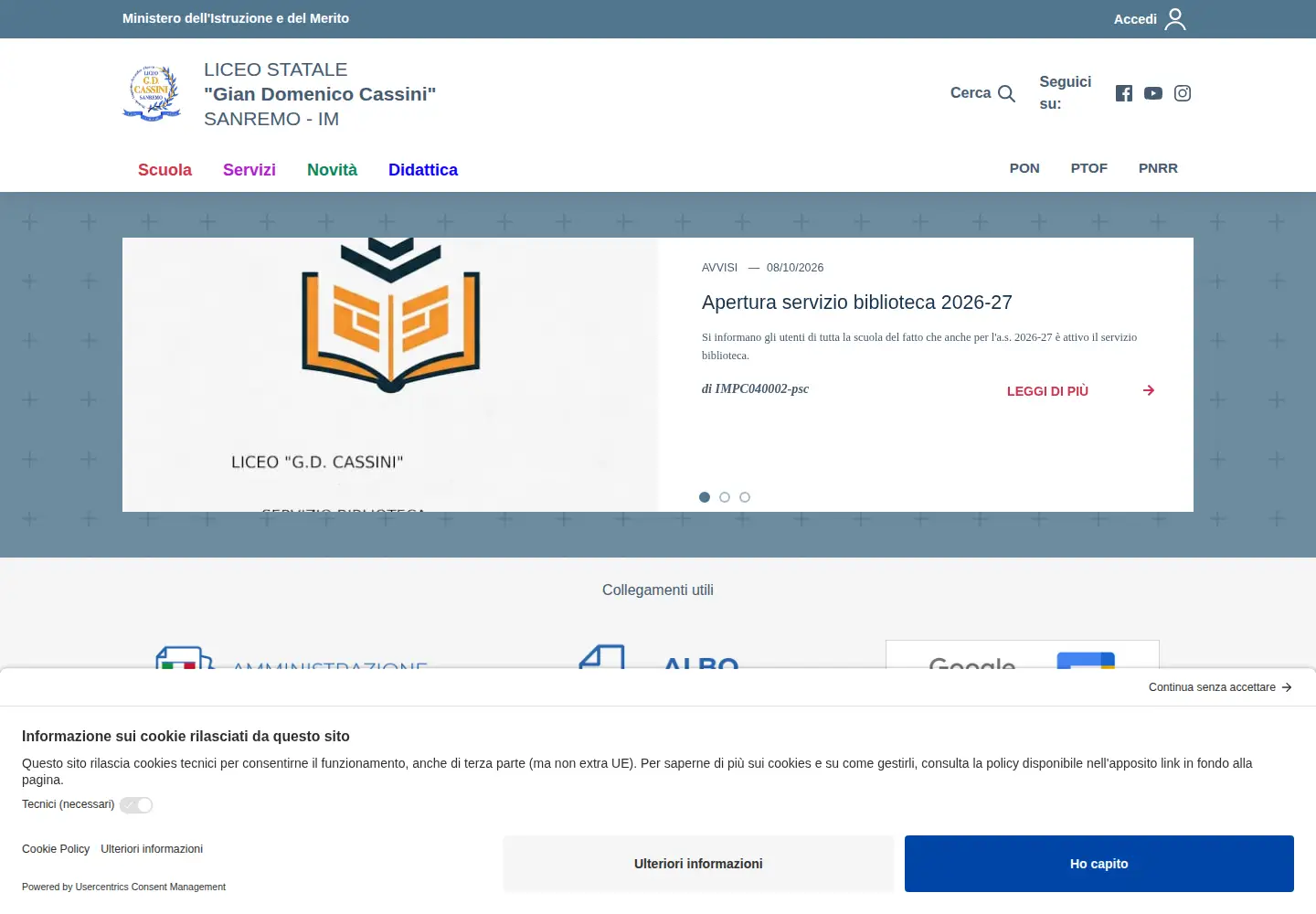Click the Ho capito cookie button
The image size is (1316, 914).
1099,864
